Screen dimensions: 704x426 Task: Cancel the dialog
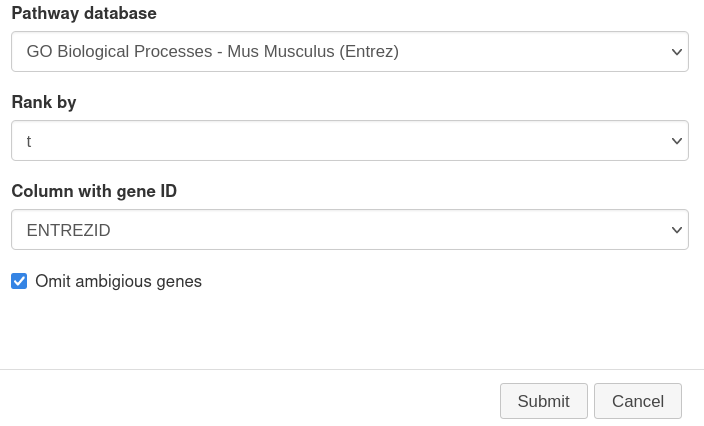tap(638, 401)
